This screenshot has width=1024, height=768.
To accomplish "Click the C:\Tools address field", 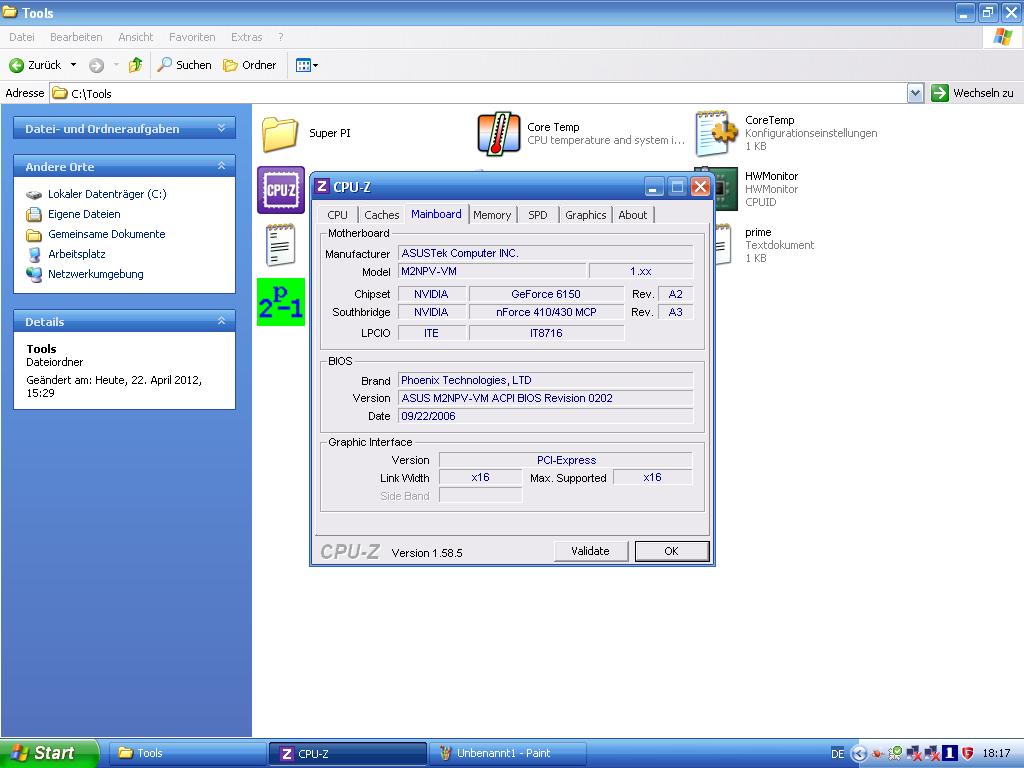I will 478,93.
